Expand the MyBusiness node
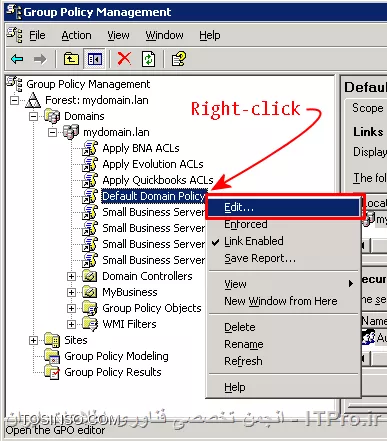Screen dimensions: 387x441 [x=71, y=292]
